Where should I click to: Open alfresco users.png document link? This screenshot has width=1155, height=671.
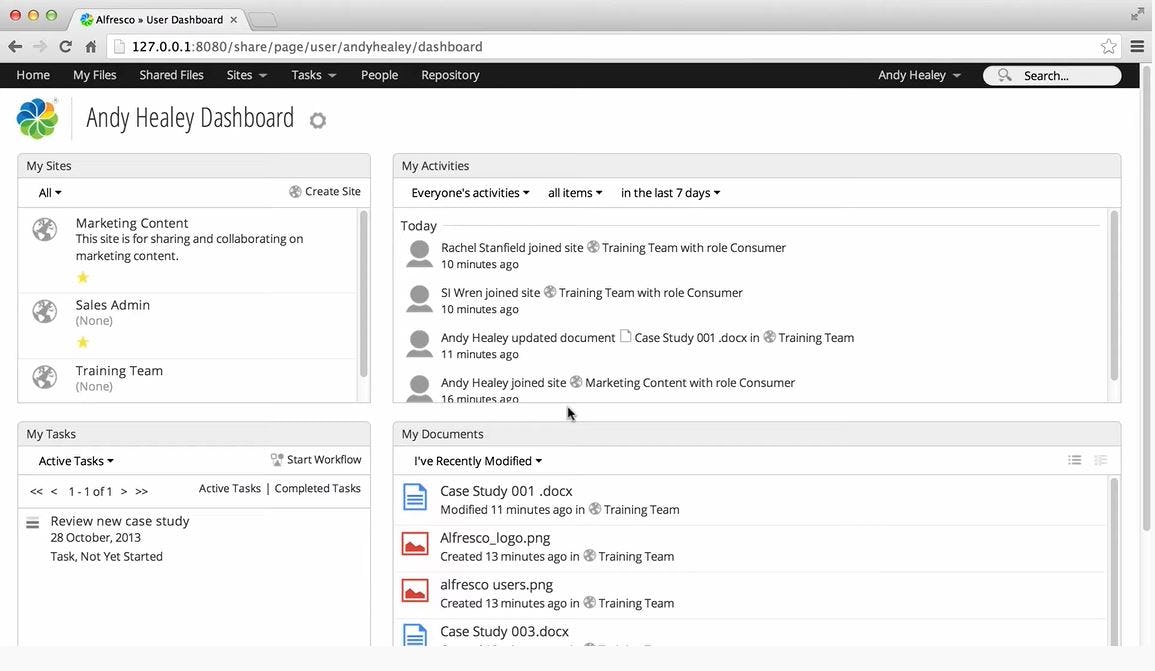pos(496,585)
